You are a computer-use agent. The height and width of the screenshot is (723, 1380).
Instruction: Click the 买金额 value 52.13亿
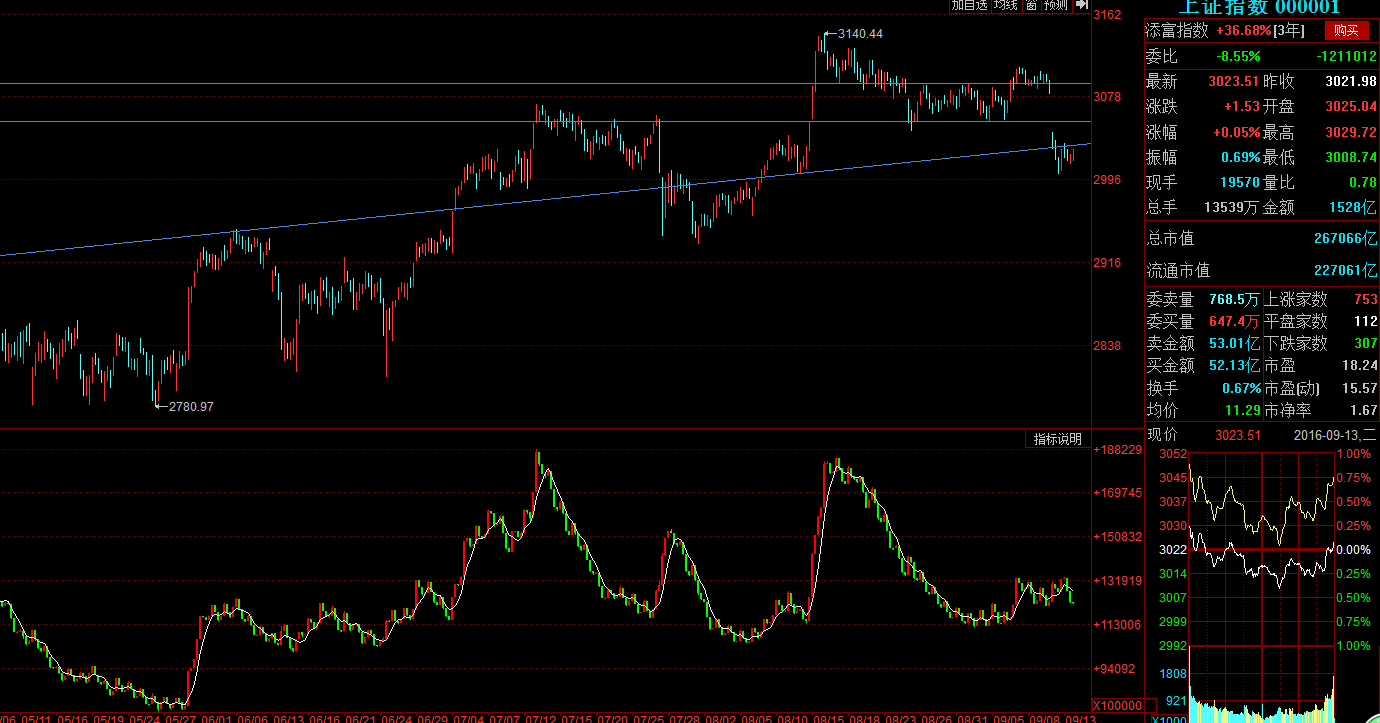(1235, 365)
